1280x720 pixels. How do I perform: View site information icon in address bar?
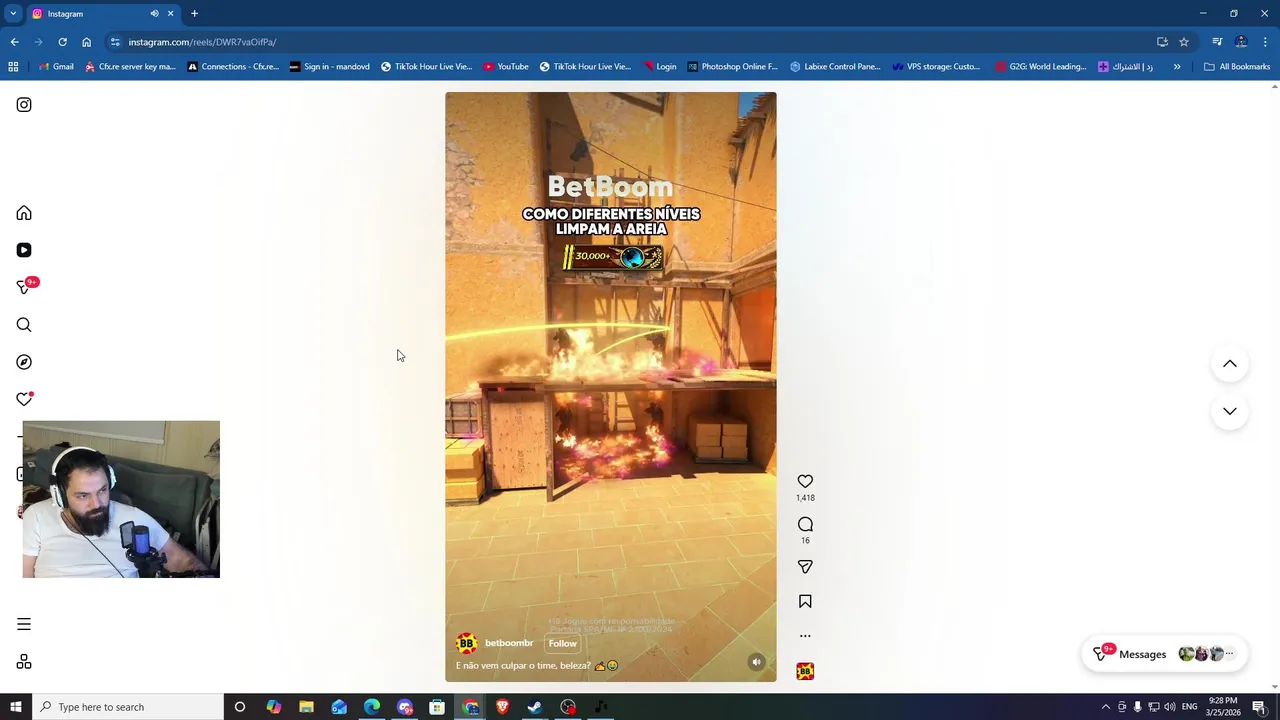(x=116, y=42)
